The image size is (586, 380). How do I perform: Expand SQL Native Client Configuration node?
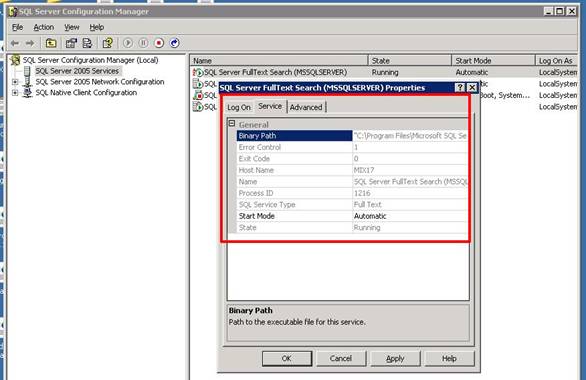[x=15, y=93]
